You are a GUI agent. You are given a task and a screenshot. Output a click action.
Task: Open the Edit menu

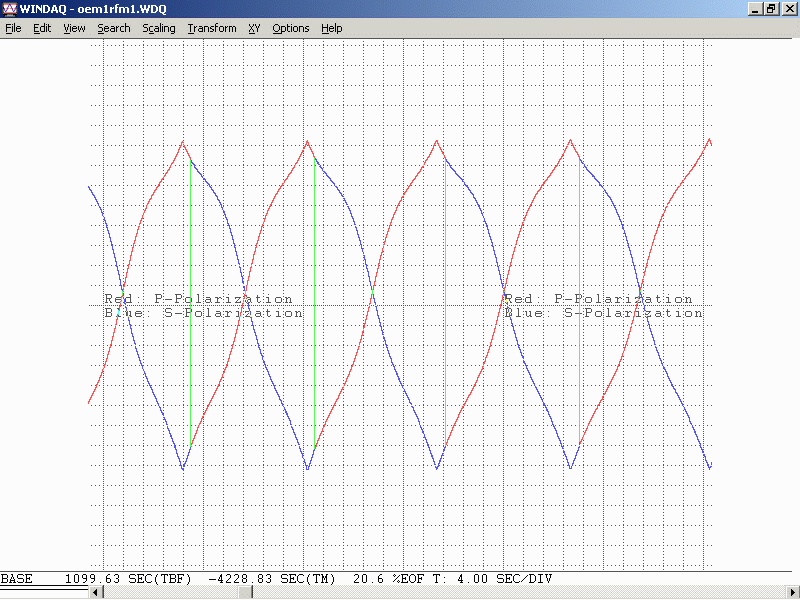[42, 28]
